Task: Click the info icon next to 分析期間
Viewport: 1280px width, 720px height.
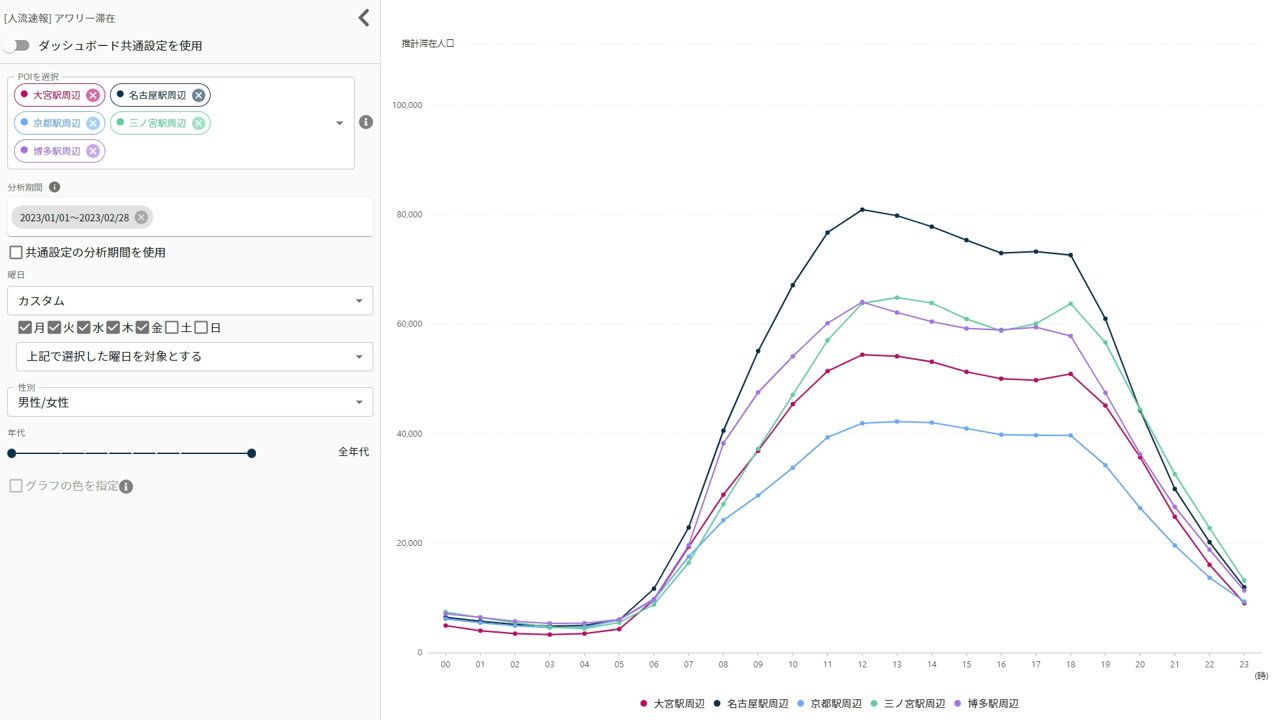Action: [55, 187]
